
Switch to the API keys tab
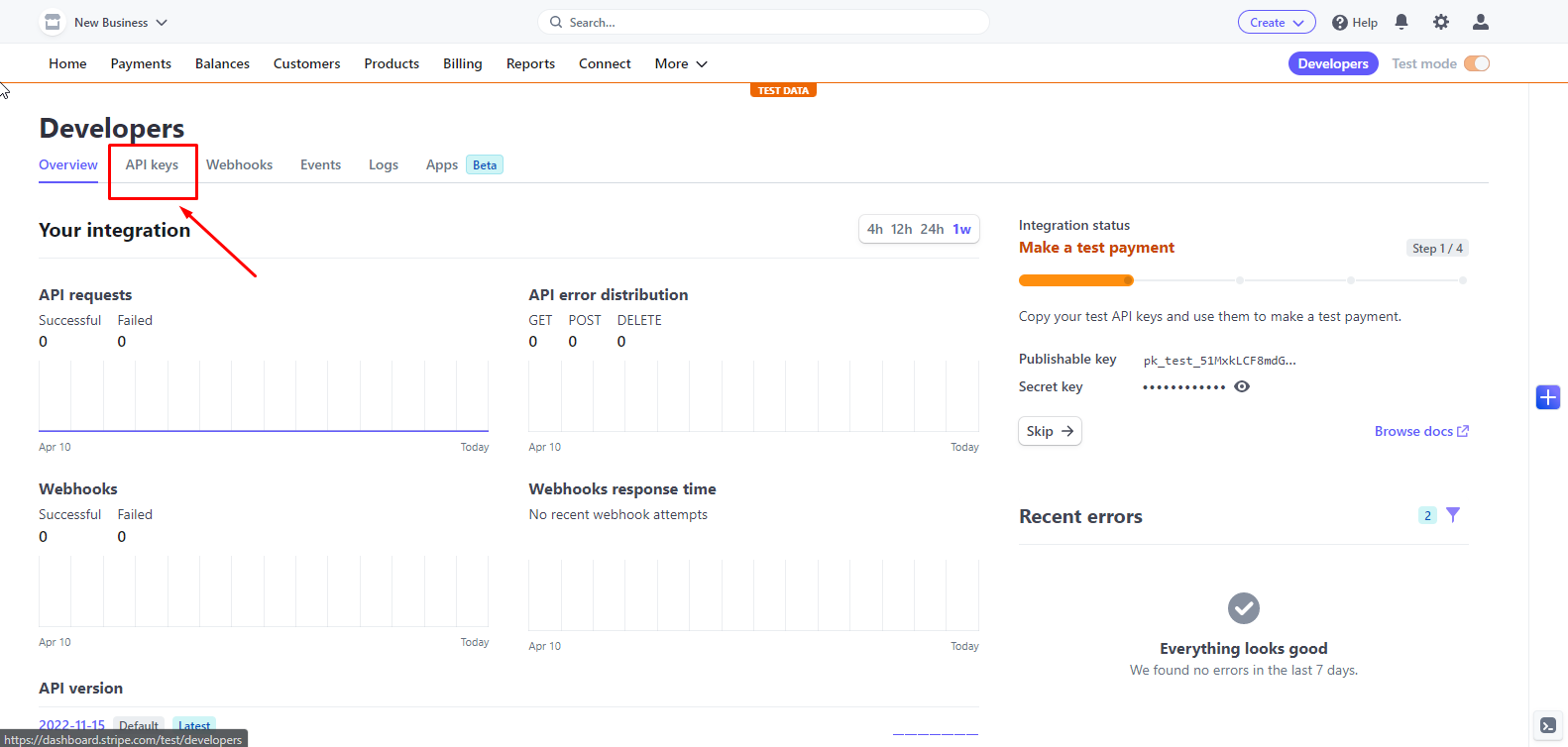pyautogui.click(x=152, y=164)
